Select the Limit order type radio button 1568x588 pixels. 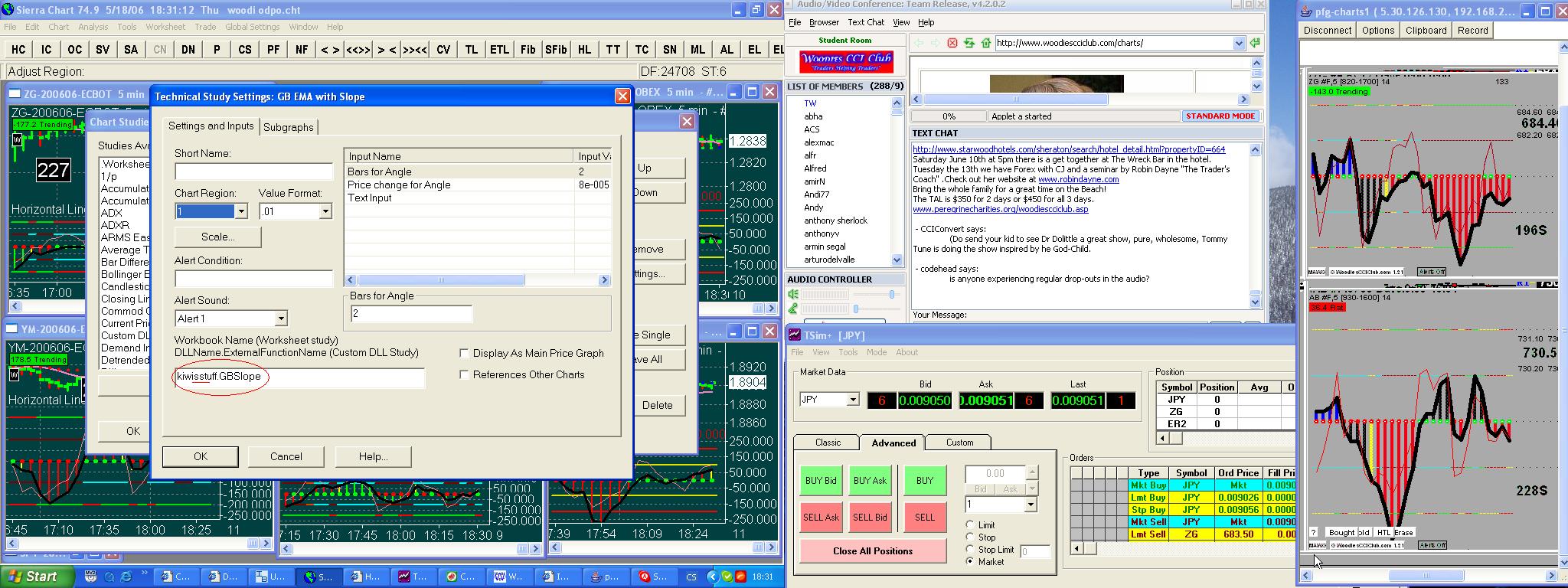click(970, 525)
